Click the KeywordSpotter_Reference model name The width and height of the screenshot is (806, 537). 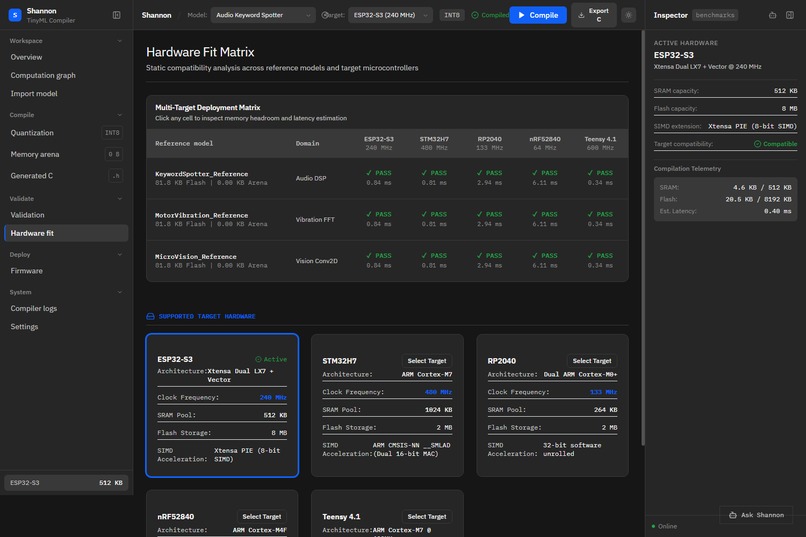click(x=202, y=174)
